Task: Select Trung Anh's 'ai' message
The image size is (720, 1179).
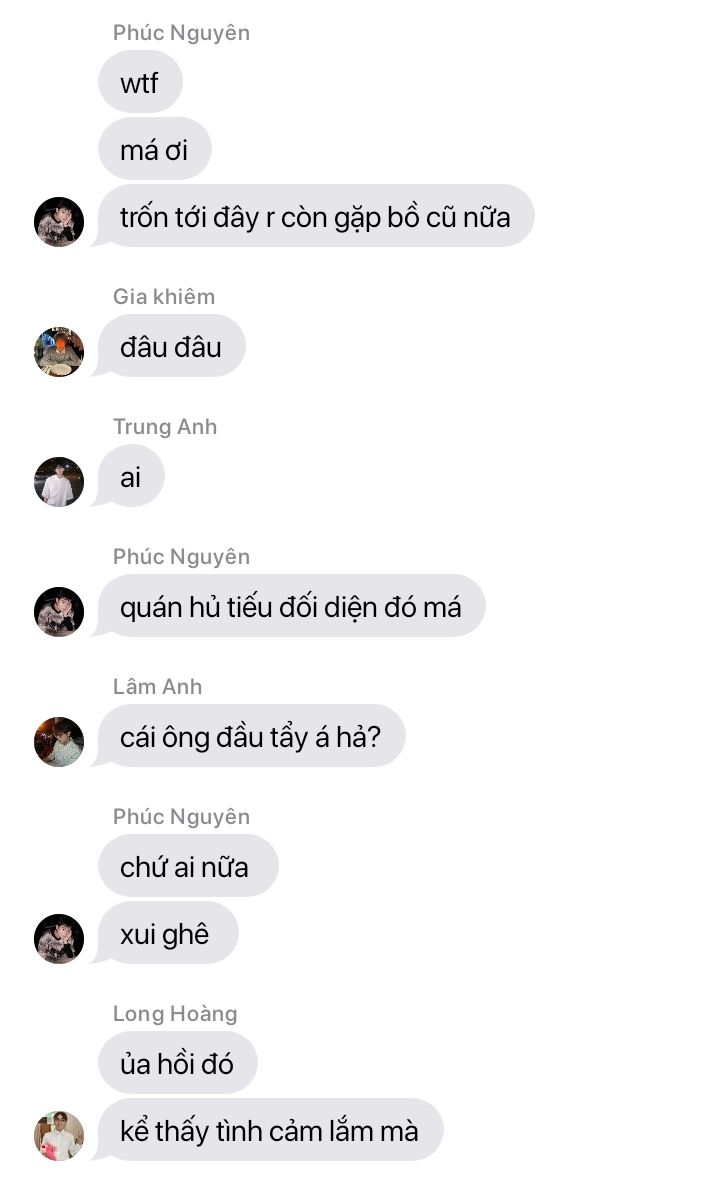Action: (129, 476)
